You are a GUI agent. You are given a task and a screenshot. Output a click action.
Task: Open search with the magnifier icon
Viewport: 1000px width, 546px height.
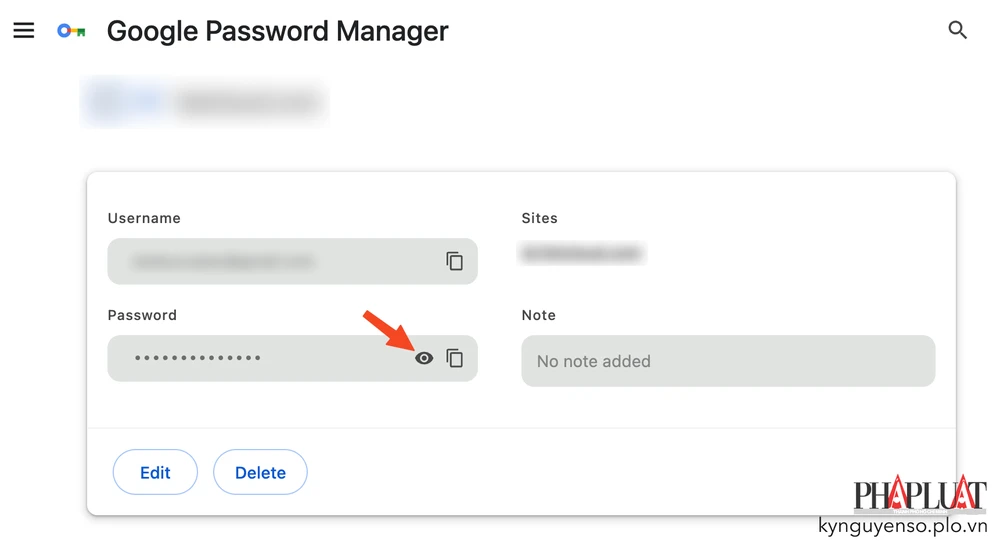coord(957,31)
